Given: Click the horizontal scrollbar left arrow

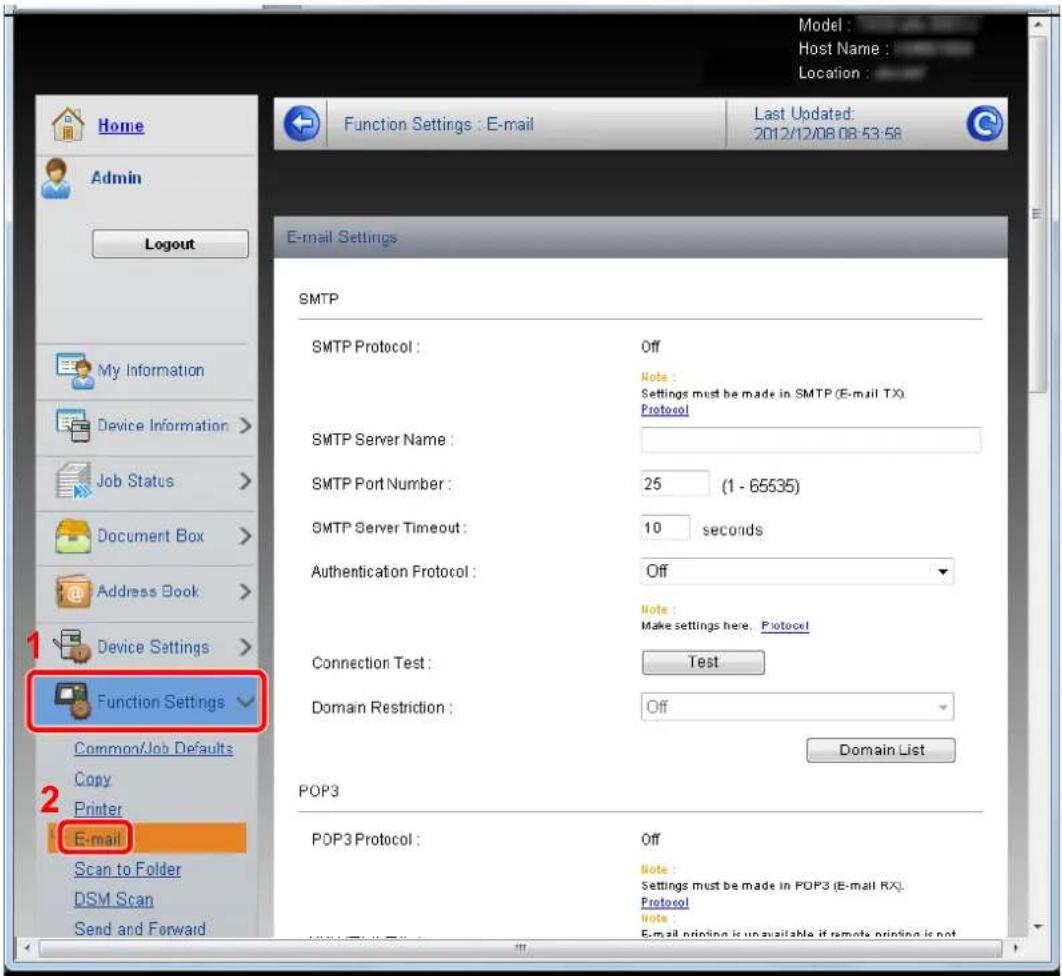Looking at the screenshot, I should [26, 948].
